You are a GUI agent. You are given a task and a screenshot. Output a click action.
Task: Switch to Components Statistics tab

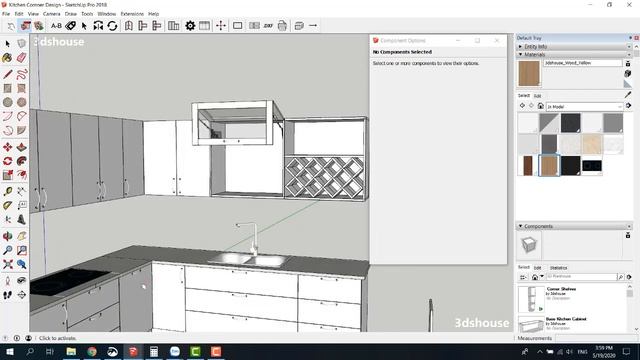pyautogui.click(x=558, y=268)
